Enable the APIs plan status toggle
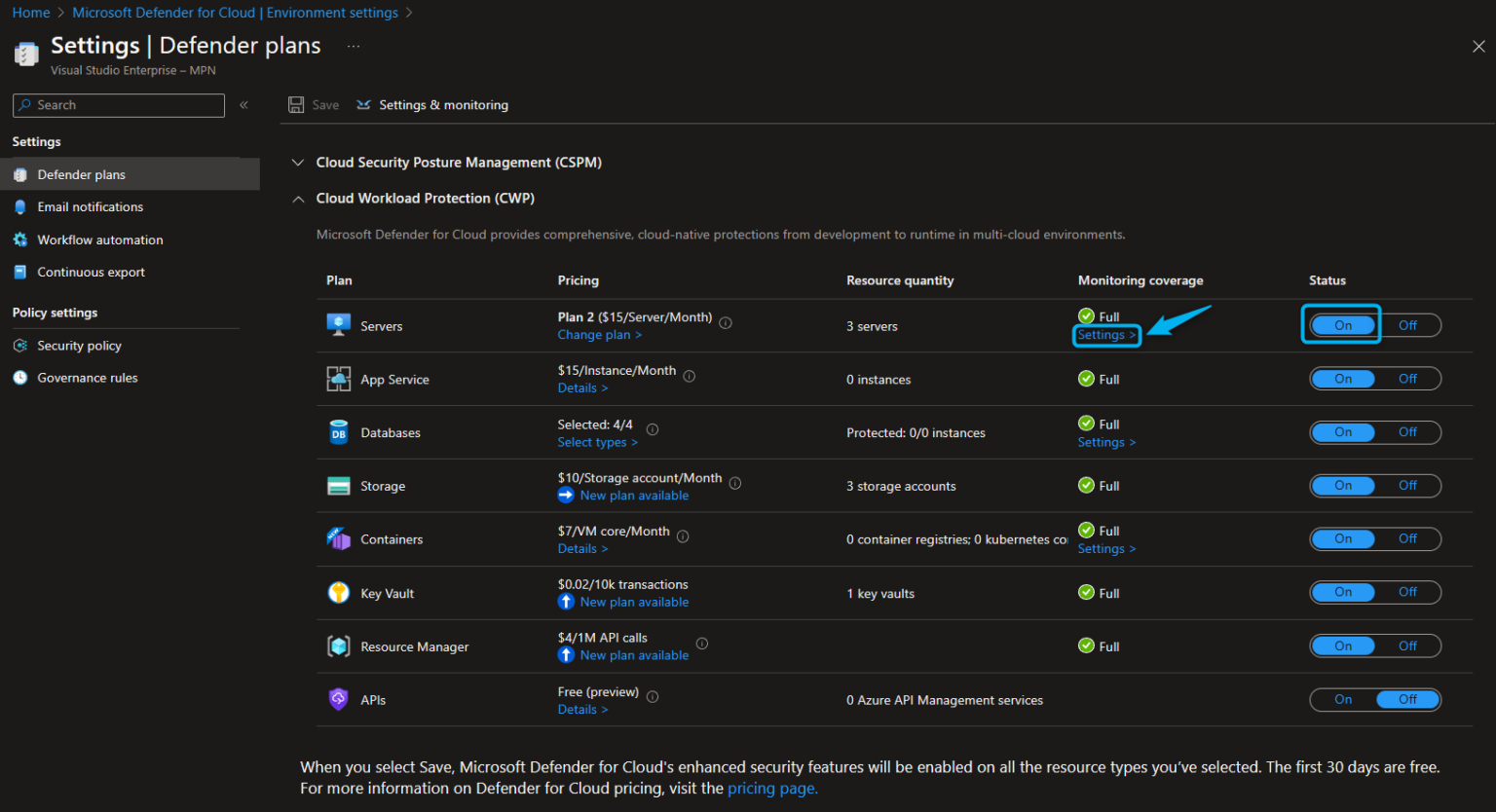Image resolution: width=1496 pixels, height=812 pixels. tap(1343, 699)
